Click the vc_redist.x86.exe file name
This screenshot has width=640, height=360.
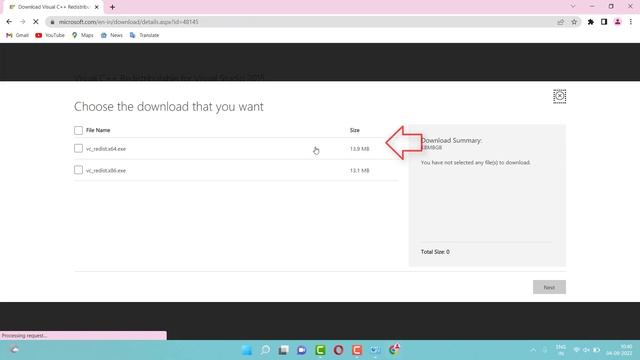(x=106, y=171)
